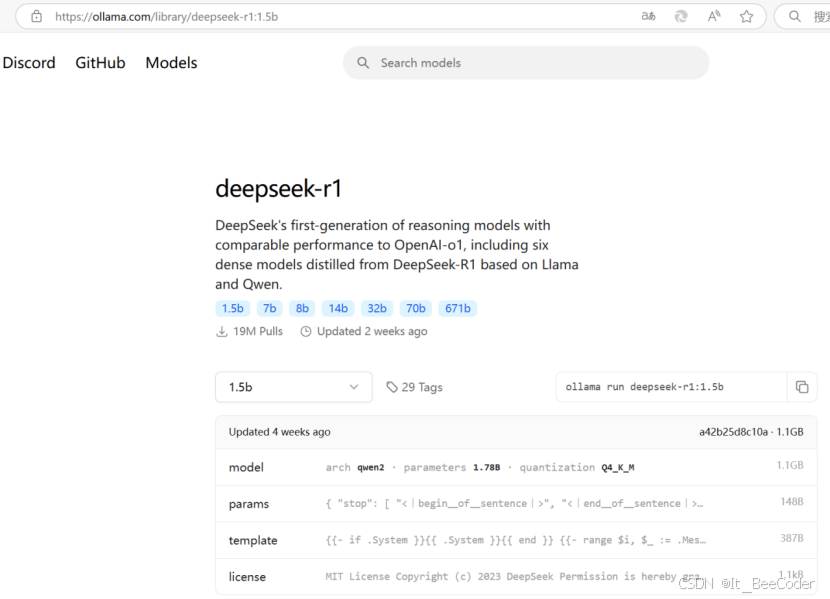
Task: Add page to favorites with star icon
Action: pyautogui.click(x=746, y=16)
